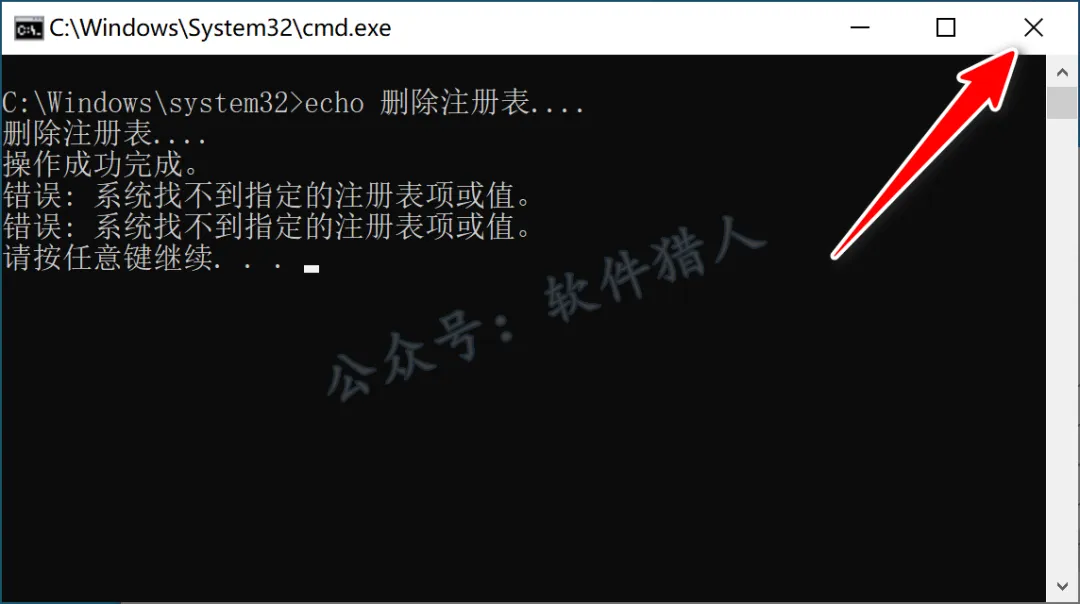The height and width of the screenshot is (604, 1080).
Task: Click the C:\Windows\System32\cmd.exe title text
Action: (x=220, y=28)
